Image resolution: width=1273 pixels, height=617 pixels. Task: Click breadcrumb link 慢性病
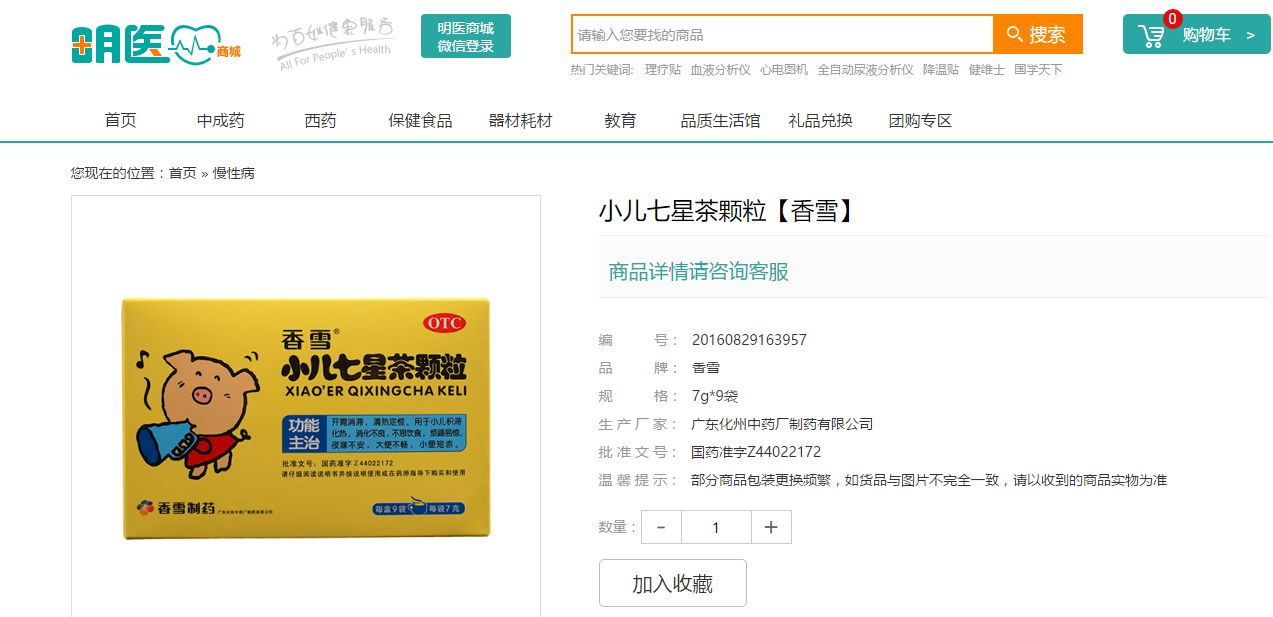(x=234, y=173)
